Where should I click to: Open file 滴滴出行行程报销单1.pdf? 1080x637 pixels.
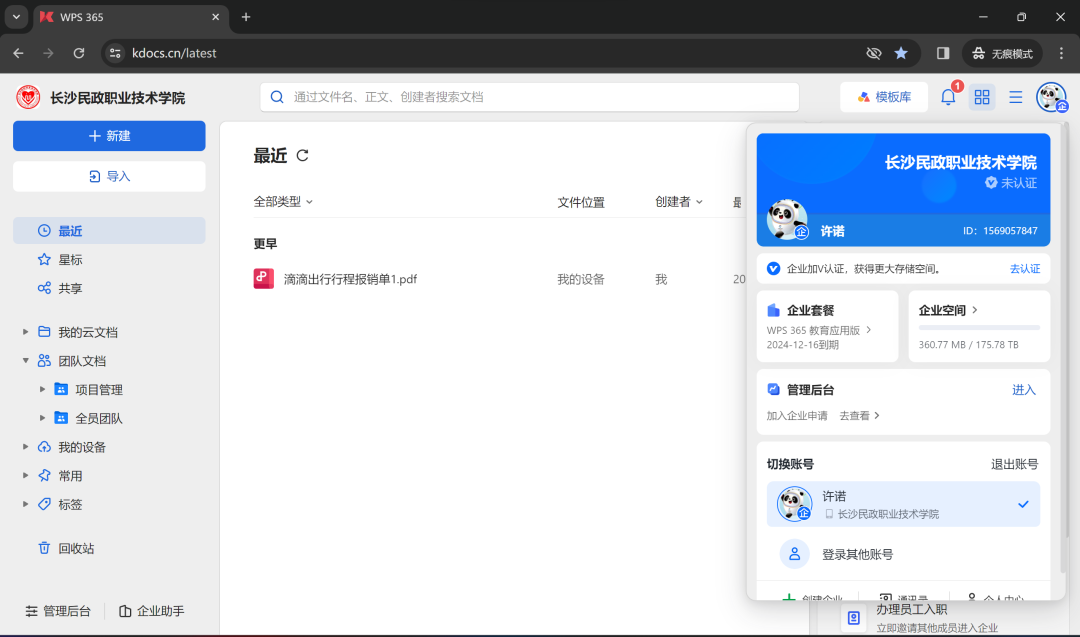point(350,279)
